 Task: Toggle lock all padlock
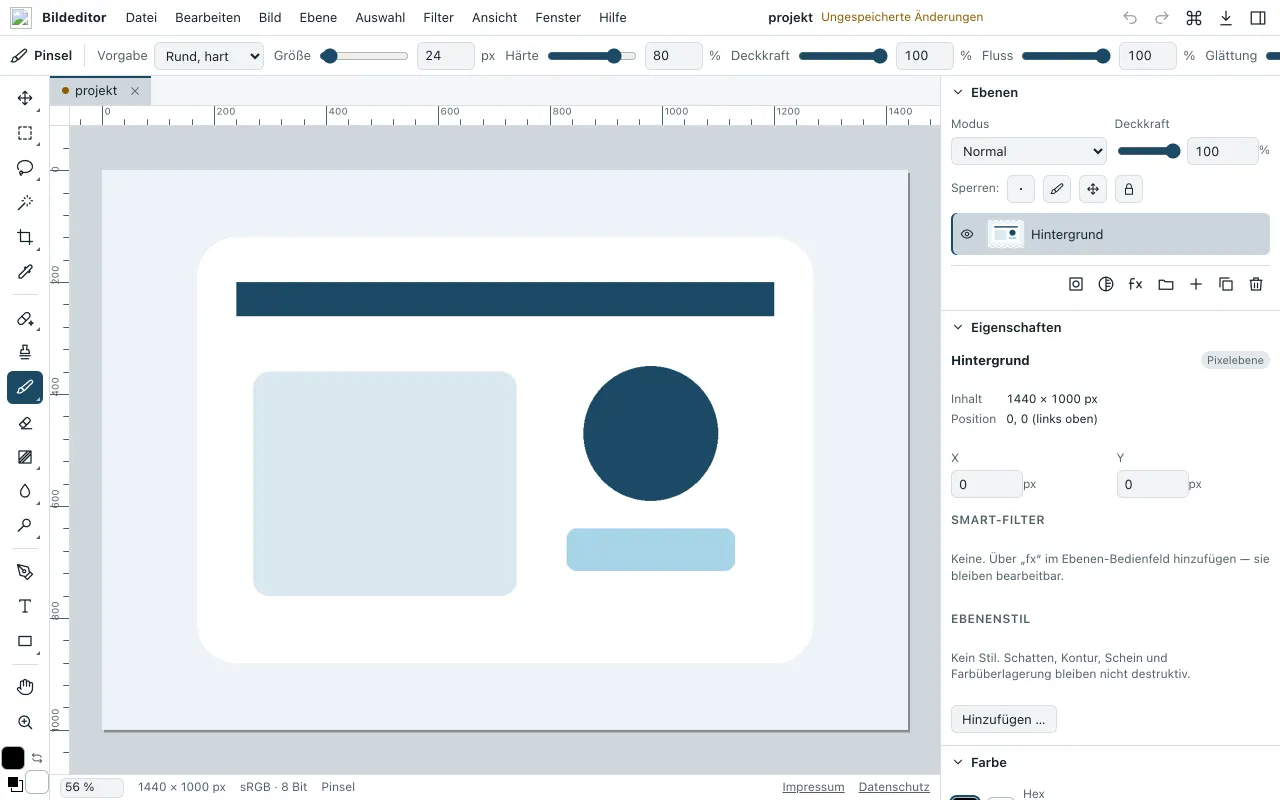(x=1128, y=188)
